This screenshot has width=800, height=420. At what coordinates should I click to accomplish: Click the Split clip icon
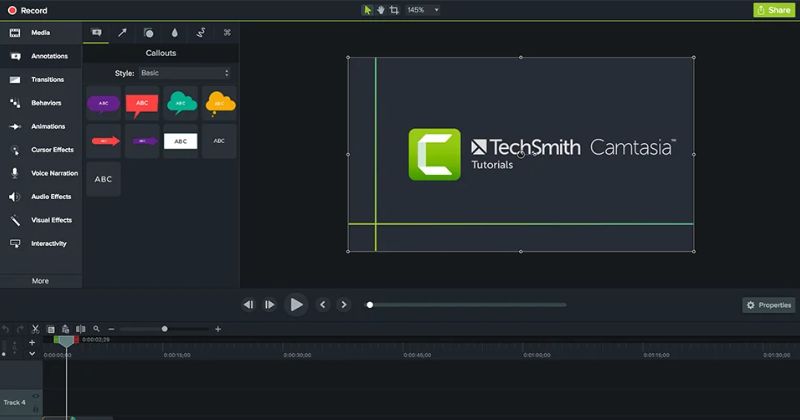coord(81,329)
